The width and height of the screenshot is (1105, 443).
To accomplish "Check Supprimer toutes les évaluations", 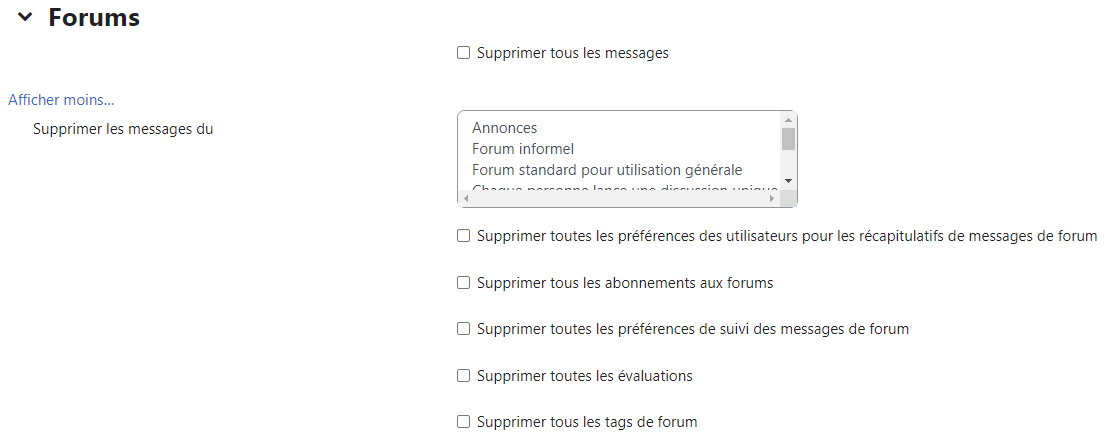I will 463,376.
